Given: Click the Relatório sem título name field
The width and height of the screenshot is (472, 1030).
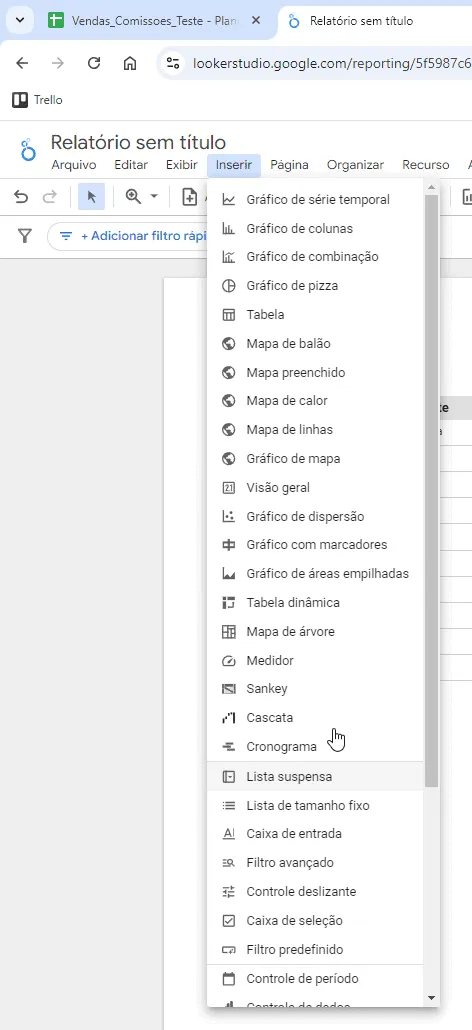Looking at the screenshot, I should click(138, 142).
